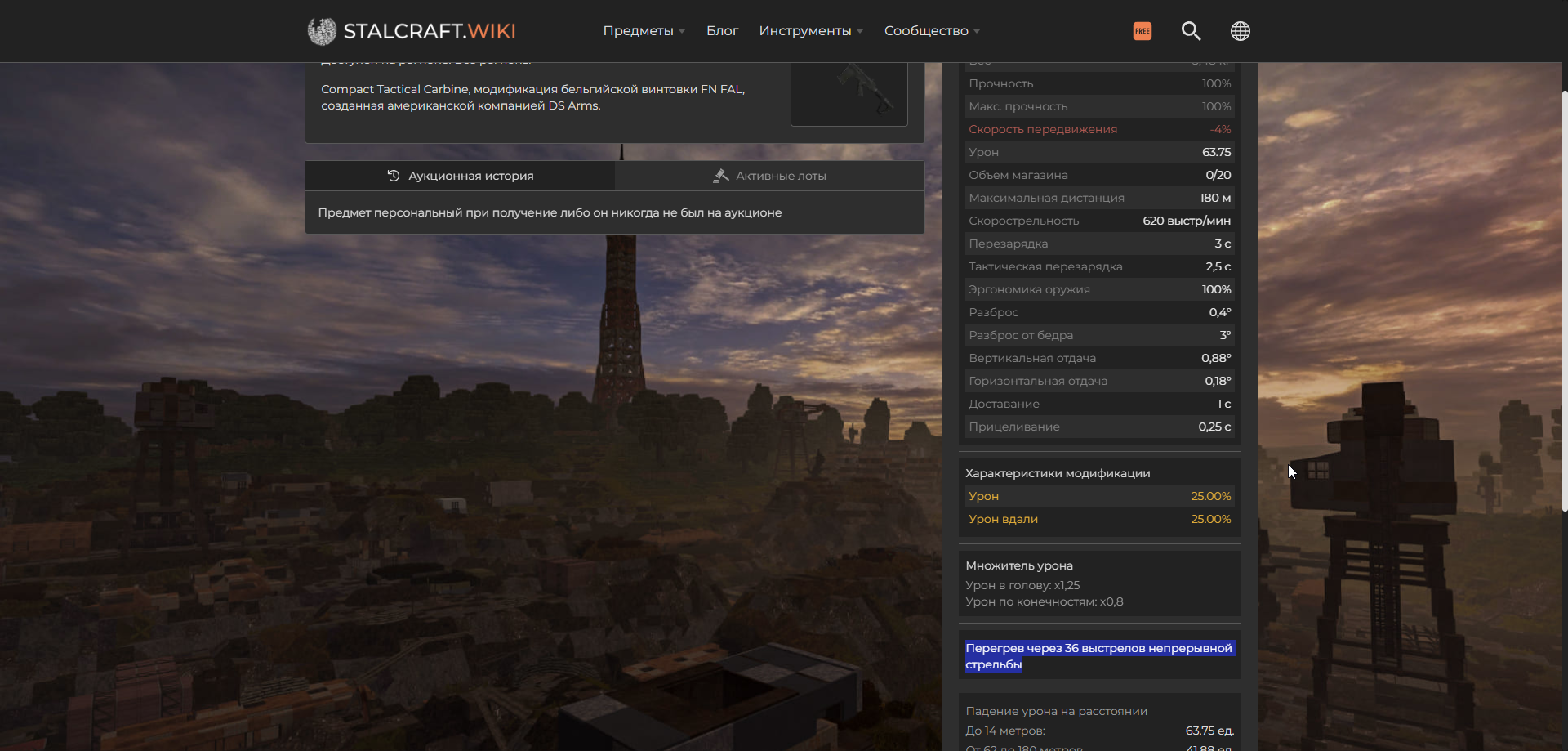Image resolution: width=1568 pixels, height=751 pixels.
Task: Open the Блог page
Action: pos(722,31)
